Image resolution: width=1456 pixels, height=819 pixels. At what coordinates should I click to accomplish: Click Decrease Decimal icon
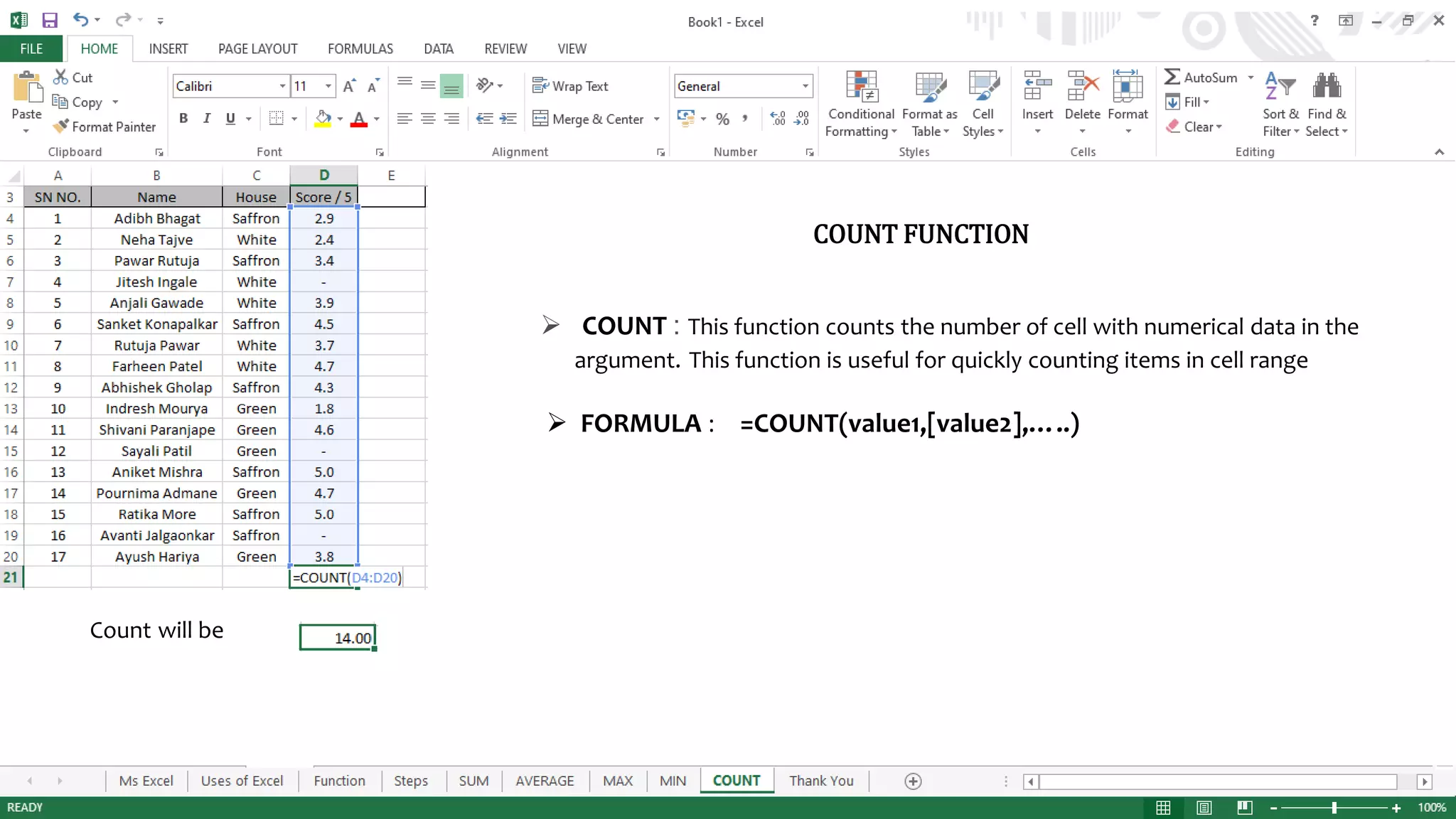(802, 119)
